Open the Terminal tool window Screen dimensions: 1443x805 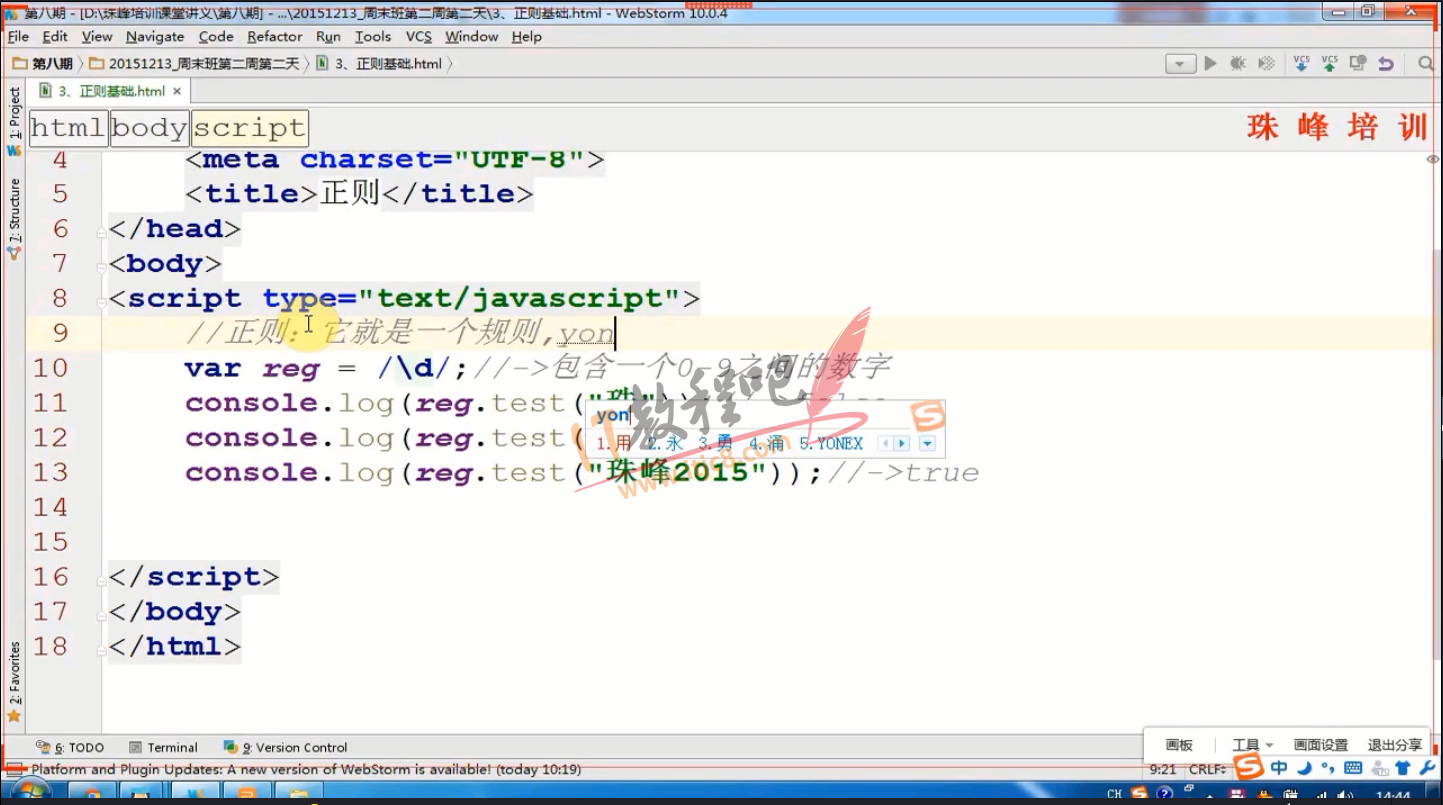[164, 747]
